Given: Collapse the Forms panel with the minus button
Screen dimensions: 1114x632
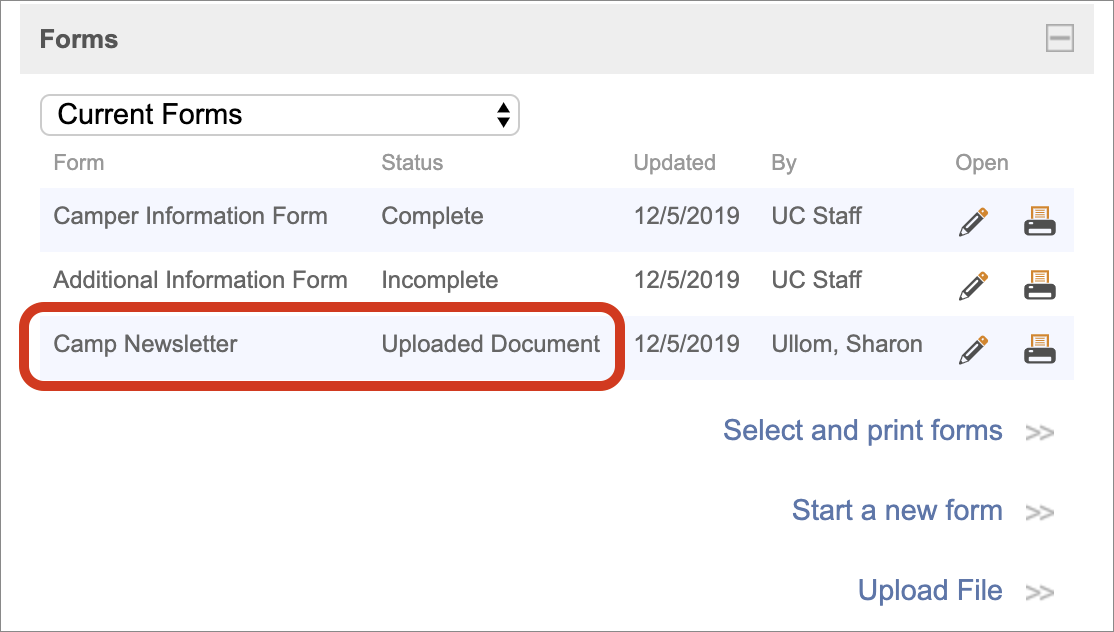Looking at the screenshot, I should (1059, 39).
